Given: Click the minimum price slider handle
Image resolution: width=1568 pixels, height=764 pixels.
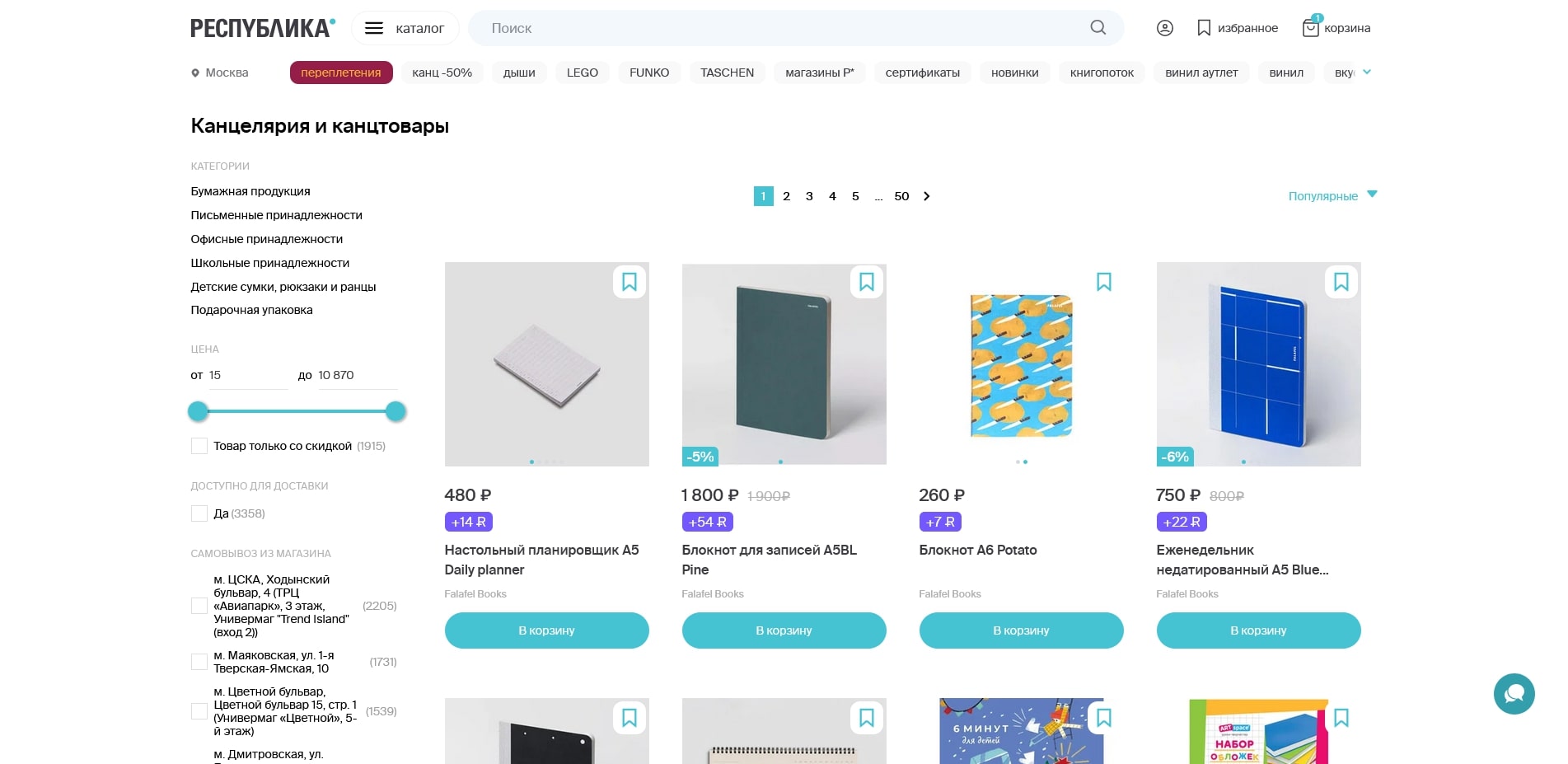Looking at the screenshot, I should pos(198,411).
